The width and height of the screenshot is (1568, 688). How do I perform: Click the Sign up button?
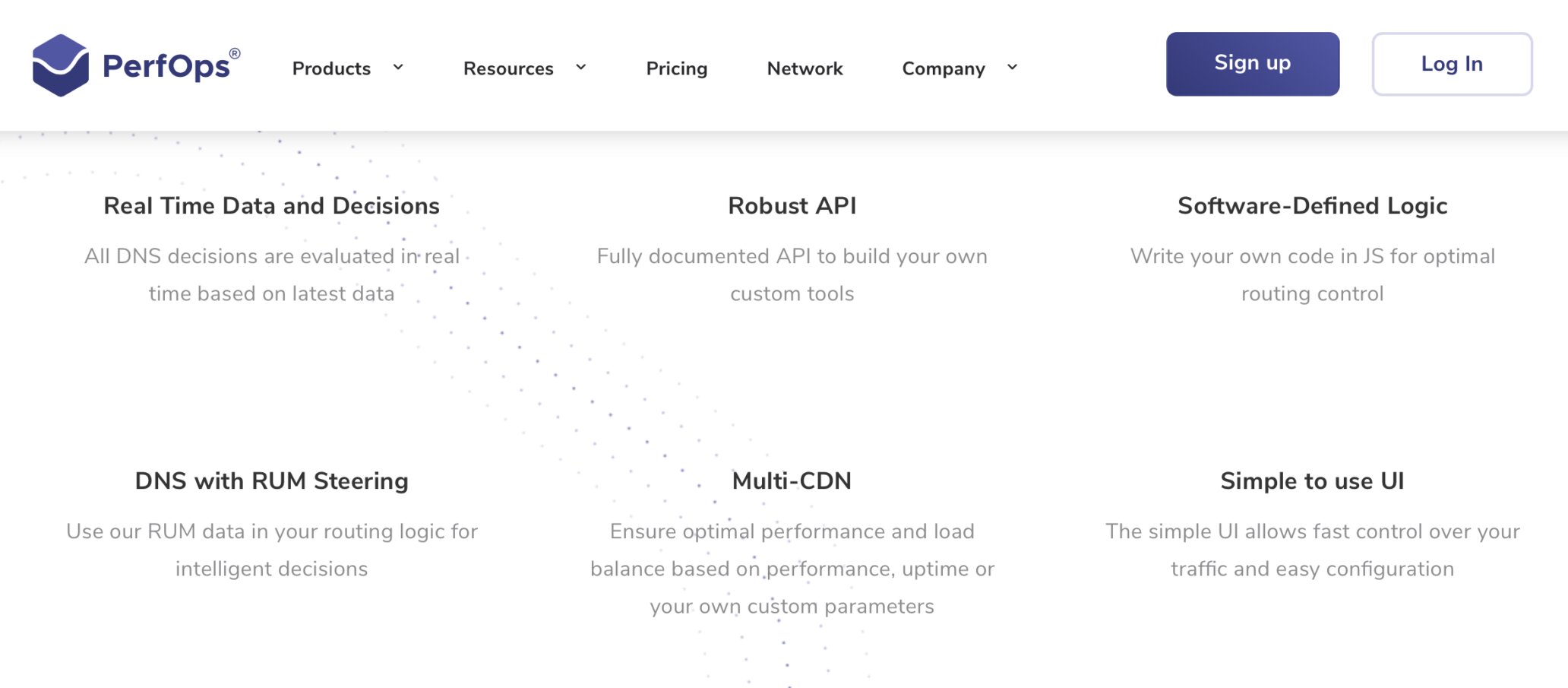(1252, 64)
